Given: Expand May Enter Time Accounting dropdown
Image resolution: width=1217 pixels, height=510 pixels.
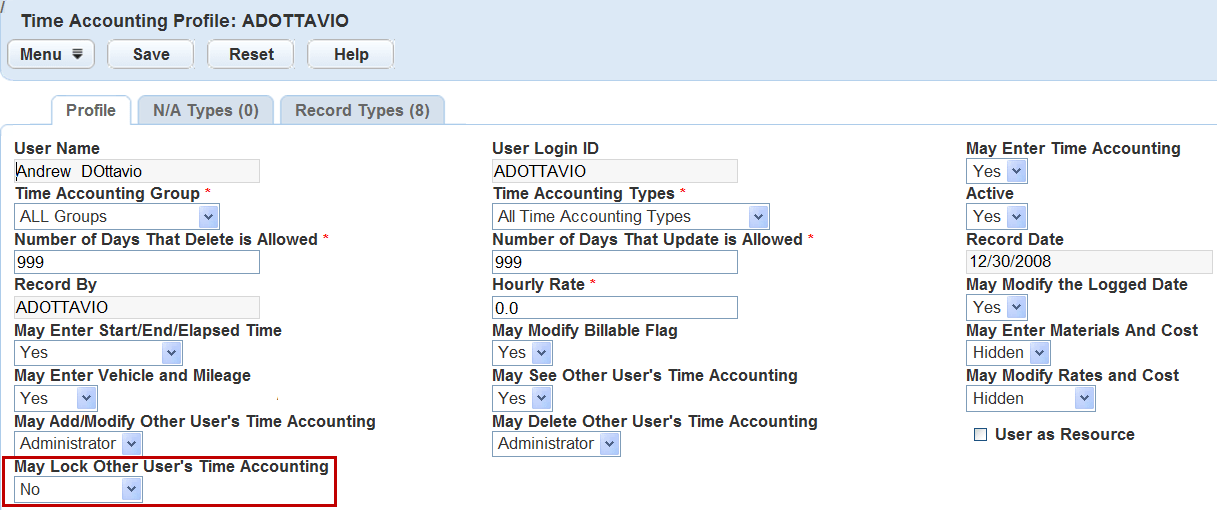Looking at the screenshot, I should pyautogui.click(x=997, y=172).
